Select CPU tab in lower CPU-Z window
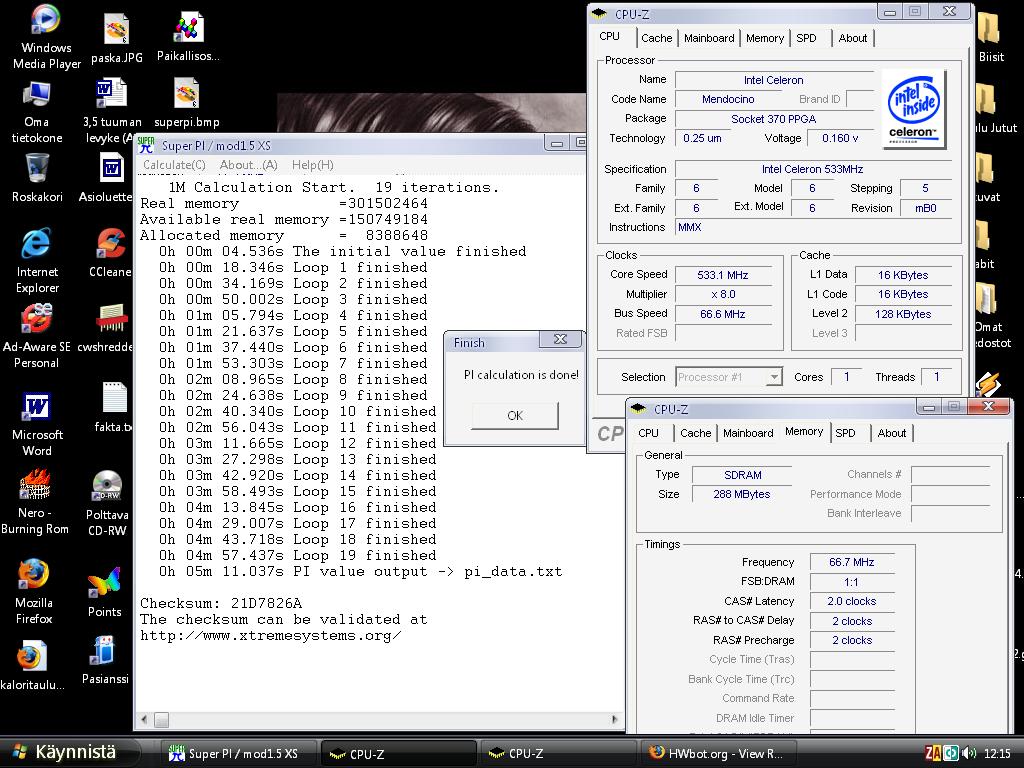This screenshot has height=768, width=1024. coord(648,433)
